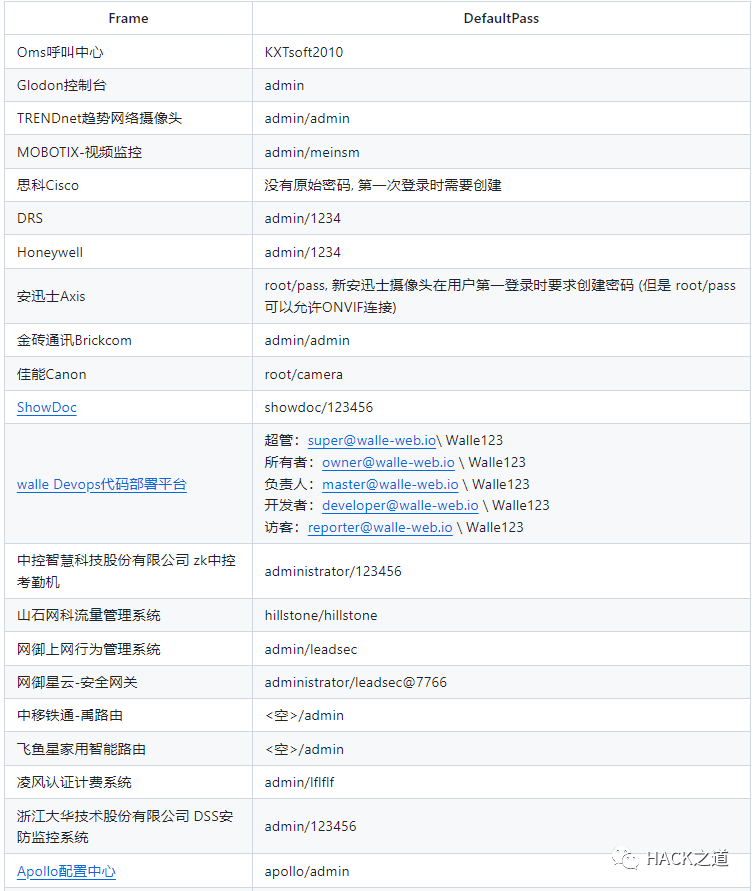Click the 凌风认证计费系统 cell

point(128,782)
